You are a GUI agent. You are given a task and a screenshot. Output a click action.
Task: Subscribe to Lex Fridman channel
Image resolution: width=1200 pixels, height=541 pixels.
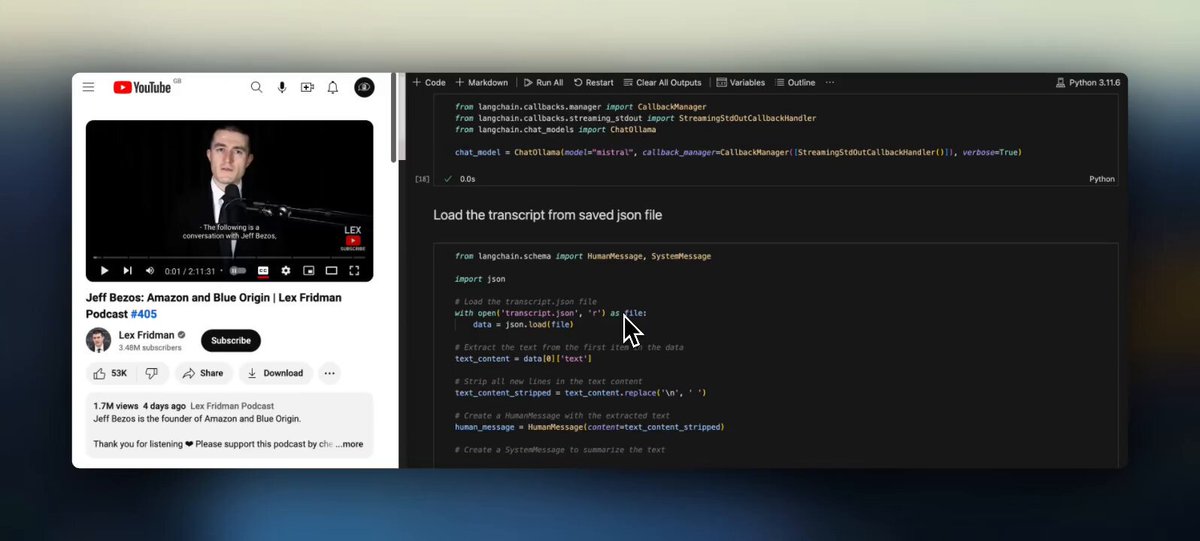(x=231, y=341)
